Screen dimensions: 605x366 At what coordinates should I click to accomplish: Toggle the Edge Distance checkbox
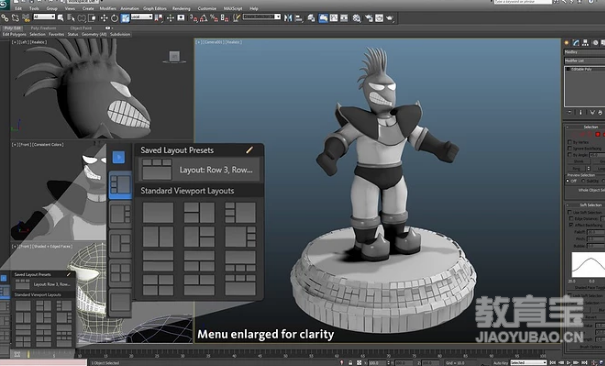(571, 219)
